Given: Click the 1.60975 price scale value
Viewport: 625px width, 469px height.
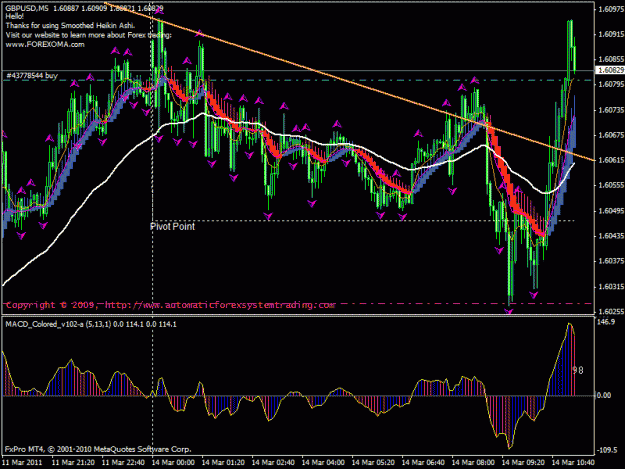Looking at the screenshot, I should tap(611, 9).
